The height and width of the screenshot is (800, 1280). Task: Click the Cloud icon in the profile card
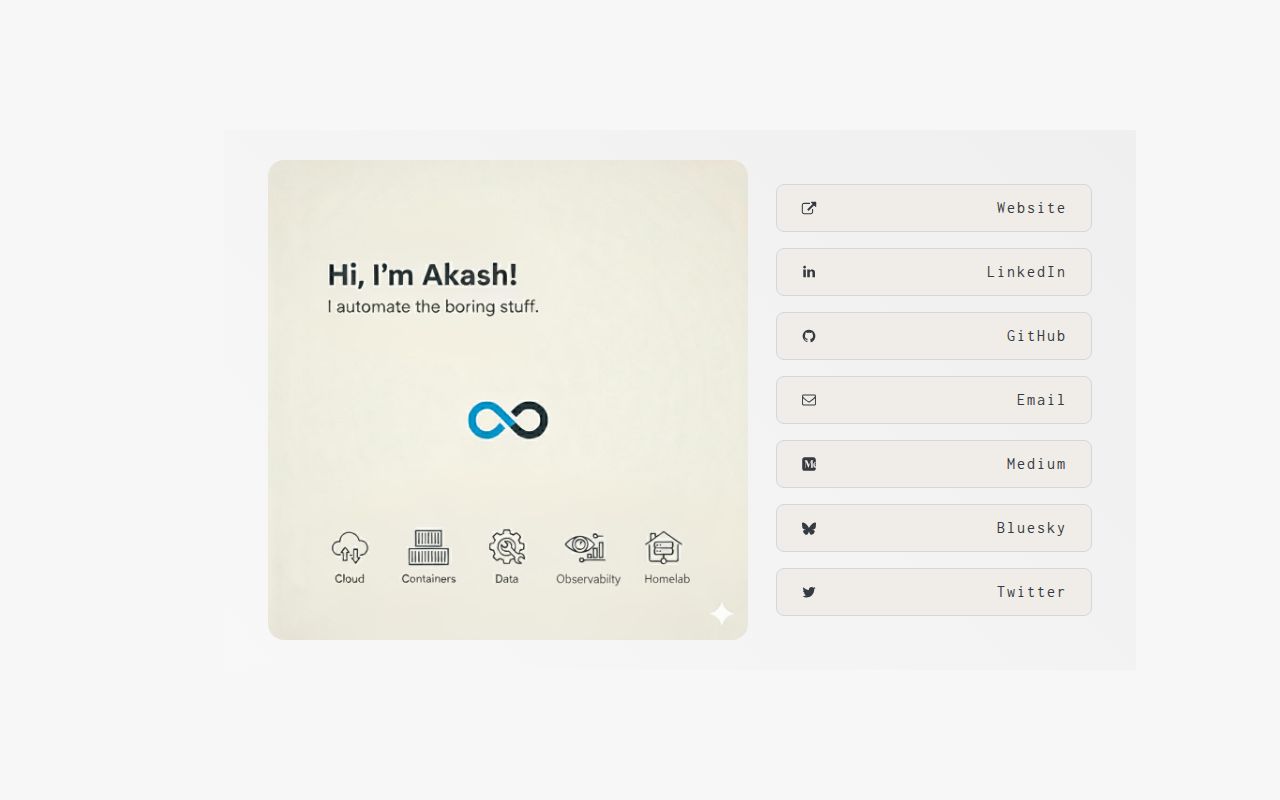pyautogui.click(x=349, y=548)
